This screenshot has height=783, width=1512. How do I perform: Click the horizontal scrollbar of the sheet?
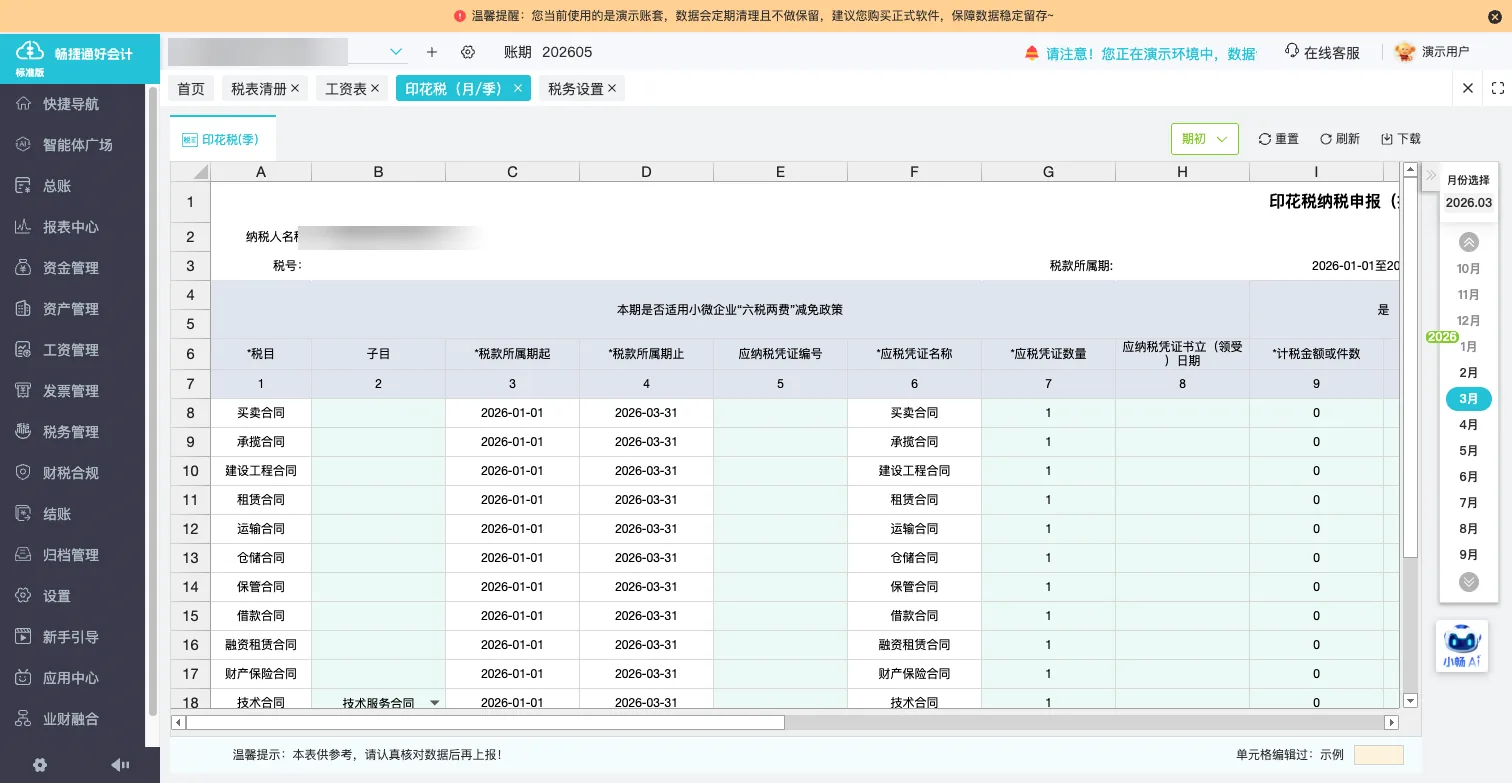click(x=486, y=722)
